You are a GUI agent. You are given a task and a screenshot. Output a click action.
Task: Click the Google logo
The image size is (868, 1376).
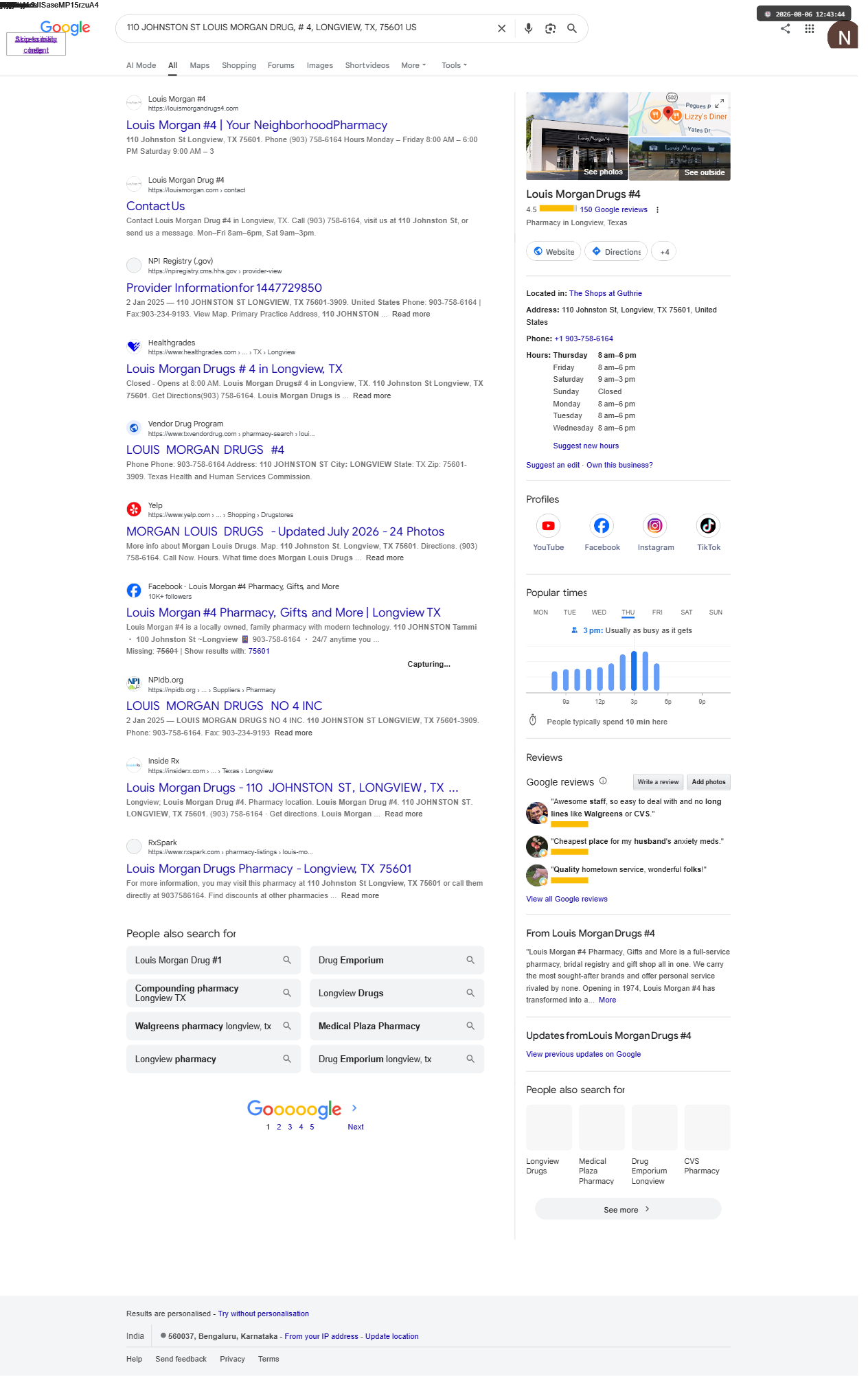(65, 27)
